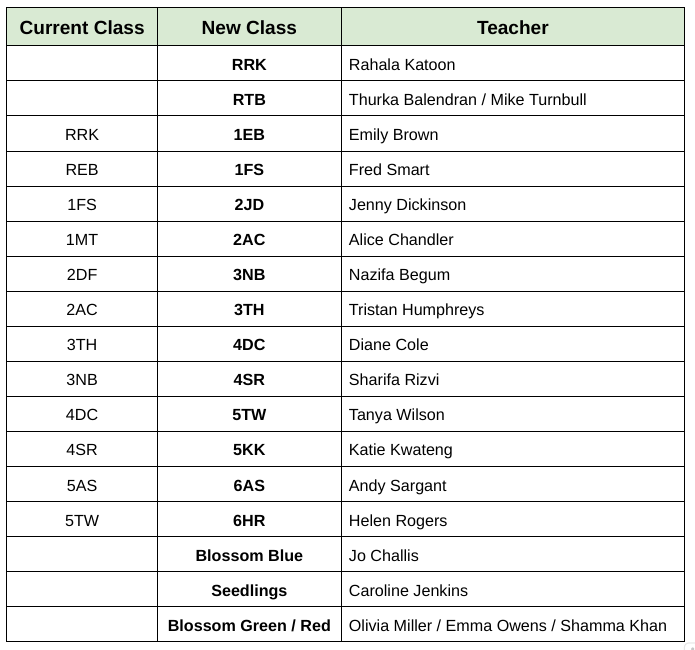This screenshot has height=650, width=695.
Task: Select the Jenny Dickinson cell
Action: click(407, 204)
